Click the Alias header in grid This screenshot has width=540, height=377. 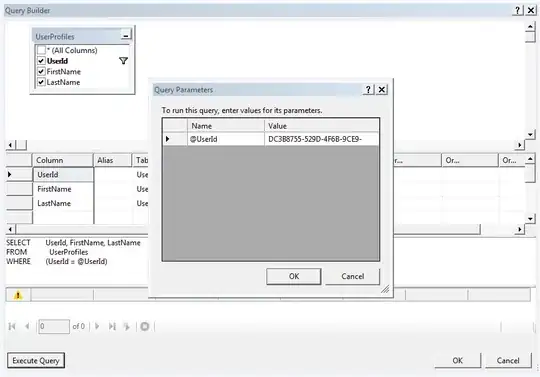pyautogui.click(x=113, y=160)
